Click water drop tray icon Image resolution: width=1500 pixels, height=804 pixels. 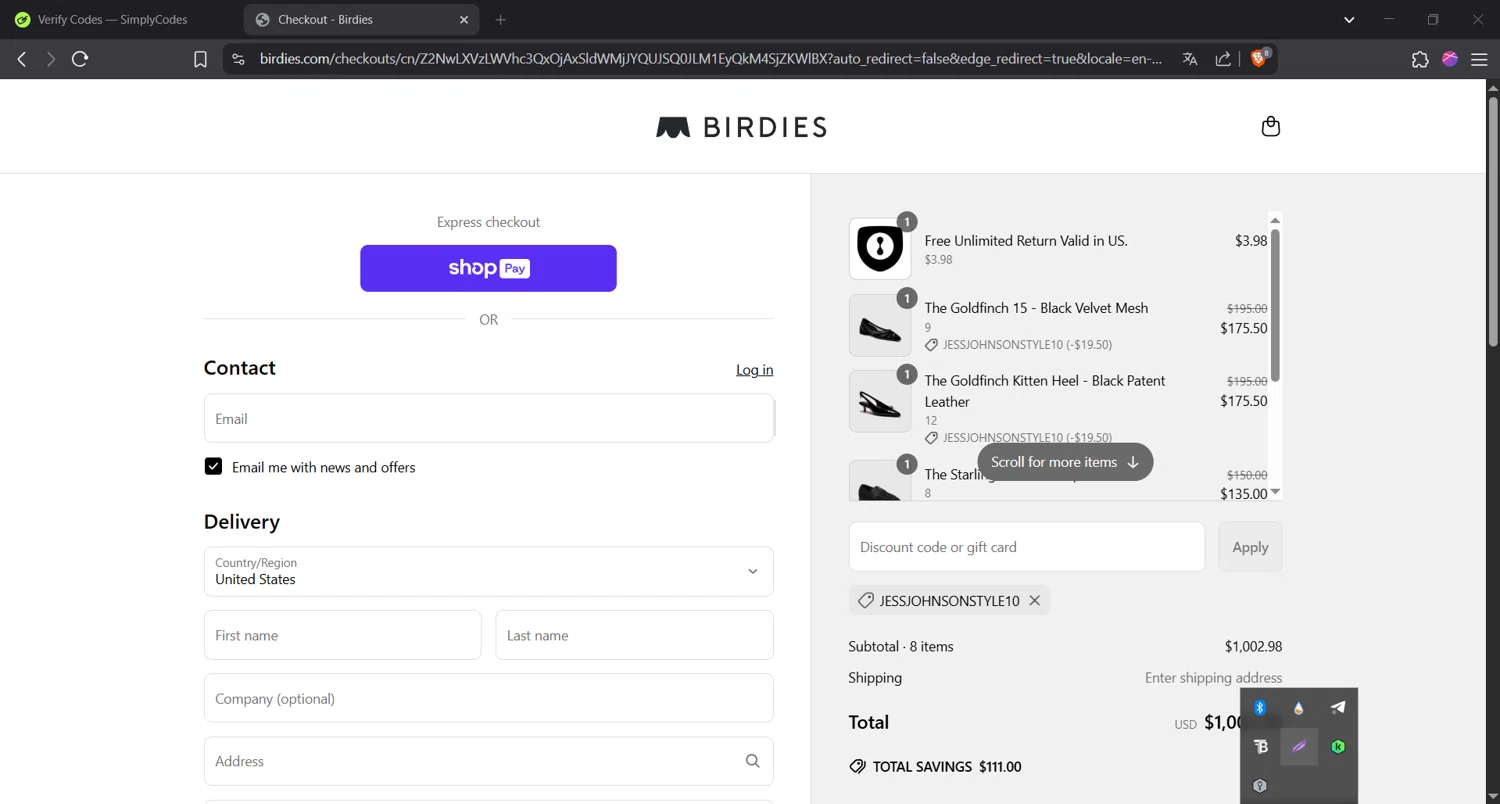coord(1299,707)
